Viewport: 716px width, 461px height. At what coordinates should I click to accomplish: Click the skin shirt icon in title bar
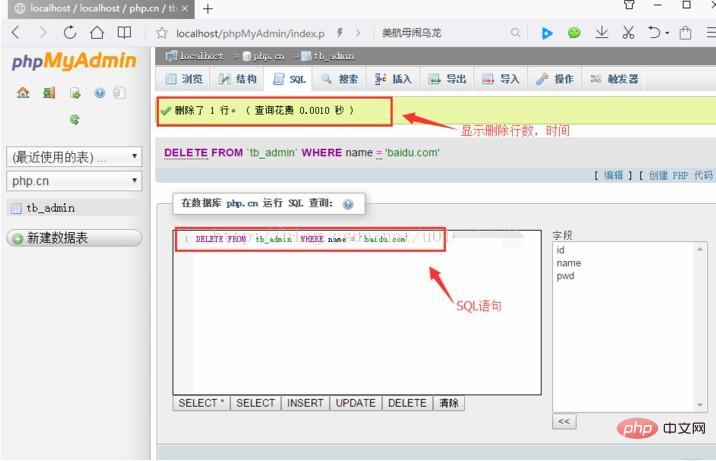[629, 5]
